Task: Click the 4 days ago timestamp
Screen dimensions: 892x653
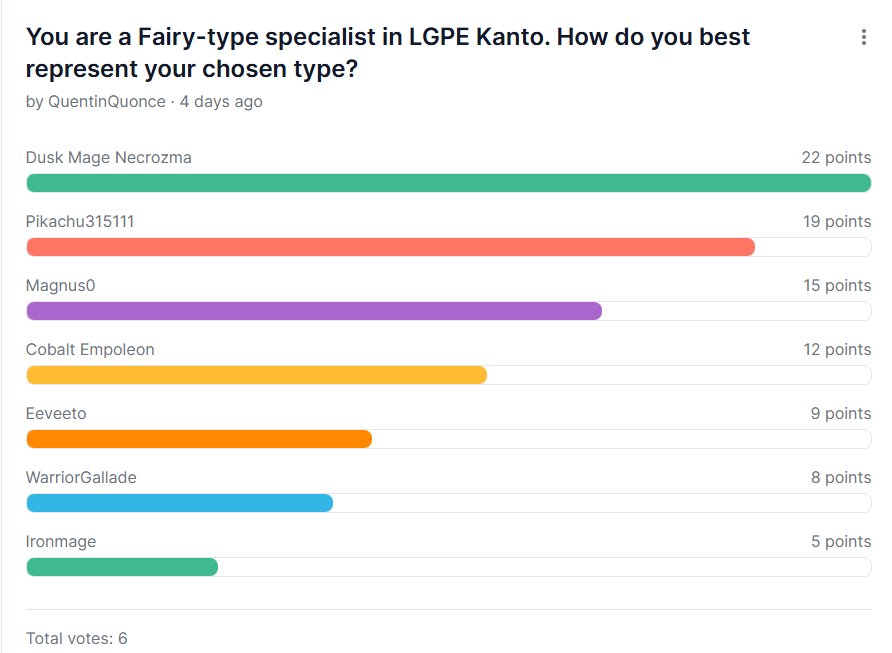Action: [x=221, y=102]
